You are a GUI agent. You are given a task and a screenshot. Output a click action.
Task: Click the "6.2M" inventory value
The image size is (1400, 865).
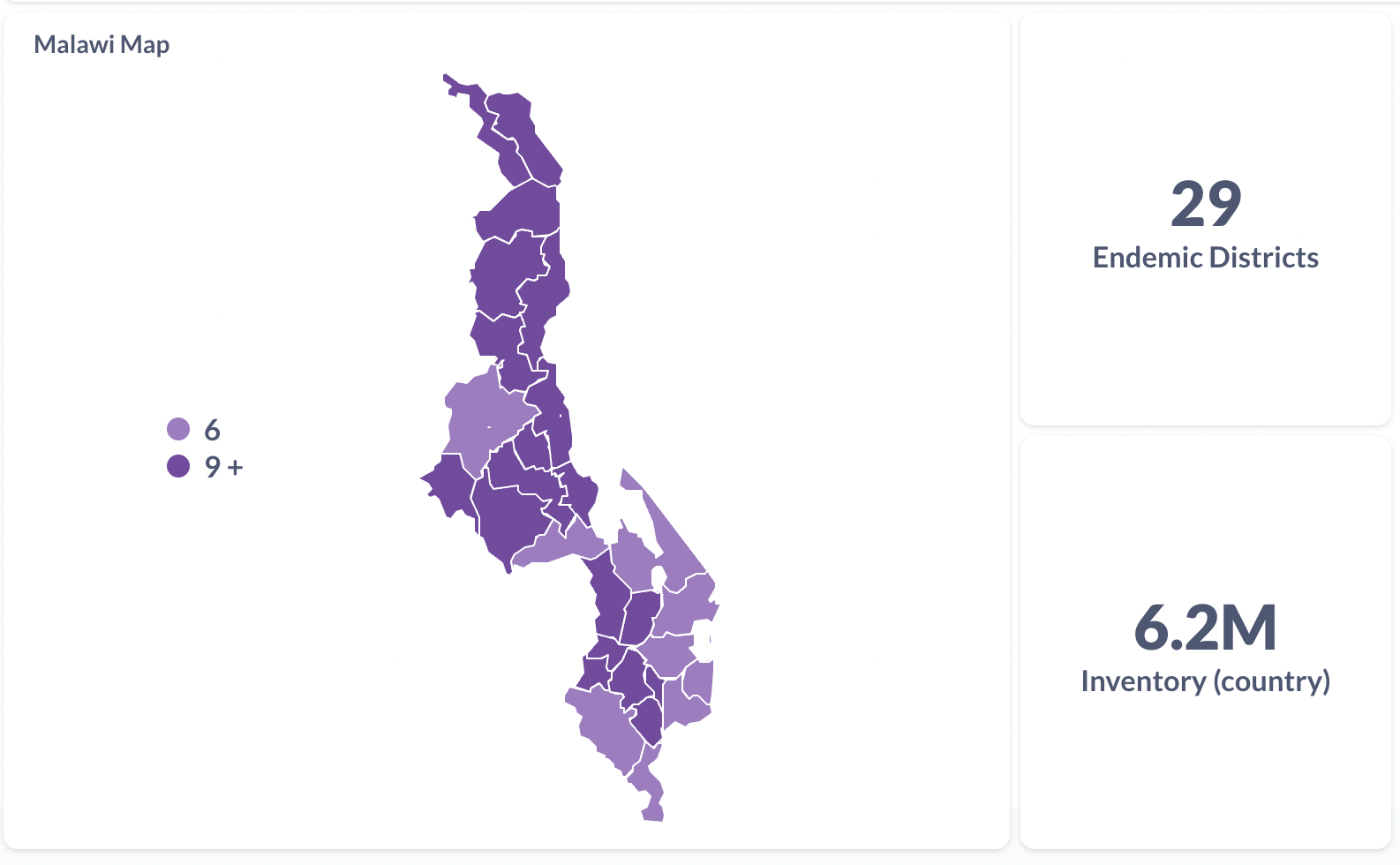(x=1206, y=628)
